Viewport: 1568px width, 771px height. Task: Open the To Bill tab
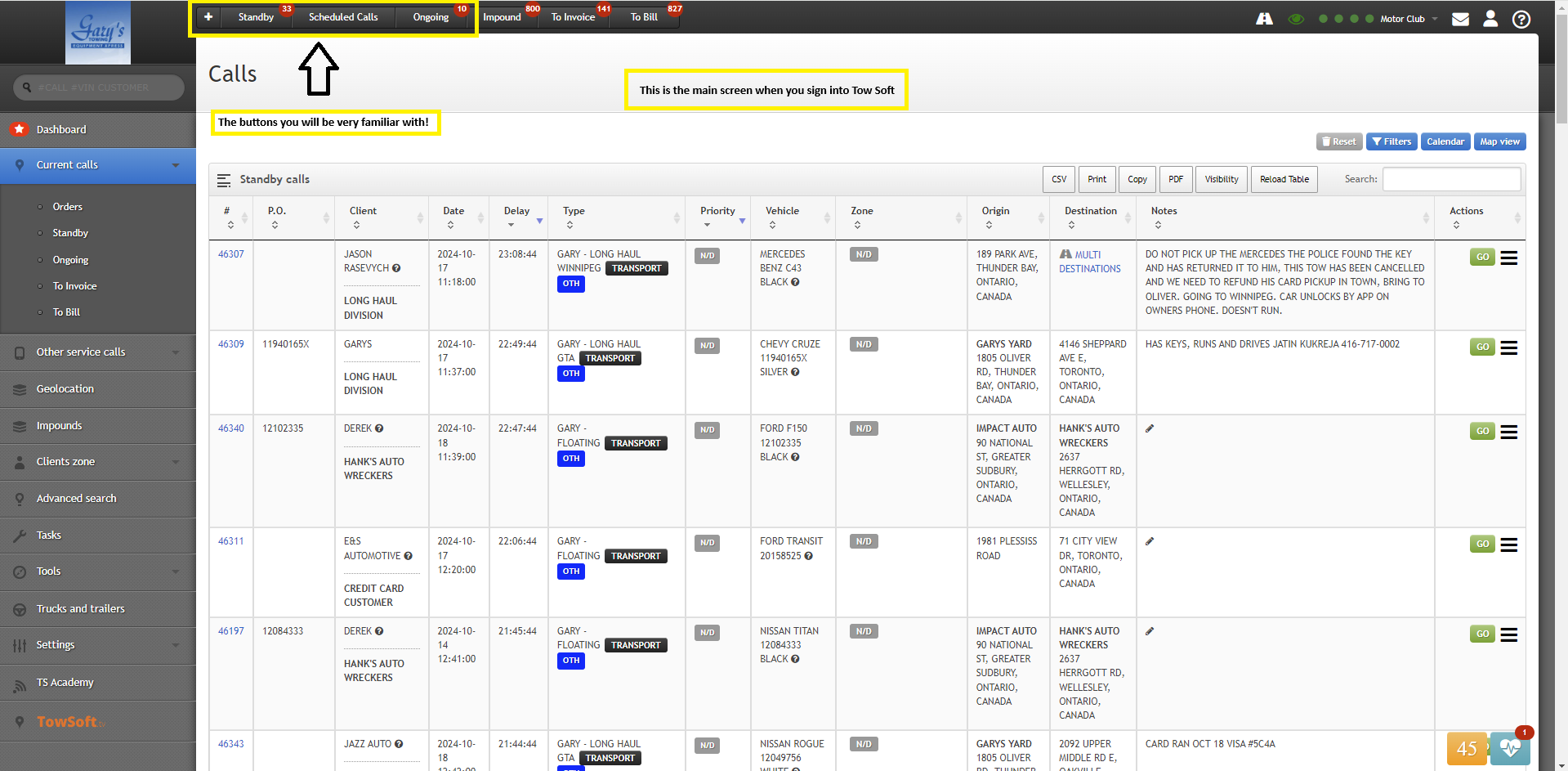(x=644, y=17)
